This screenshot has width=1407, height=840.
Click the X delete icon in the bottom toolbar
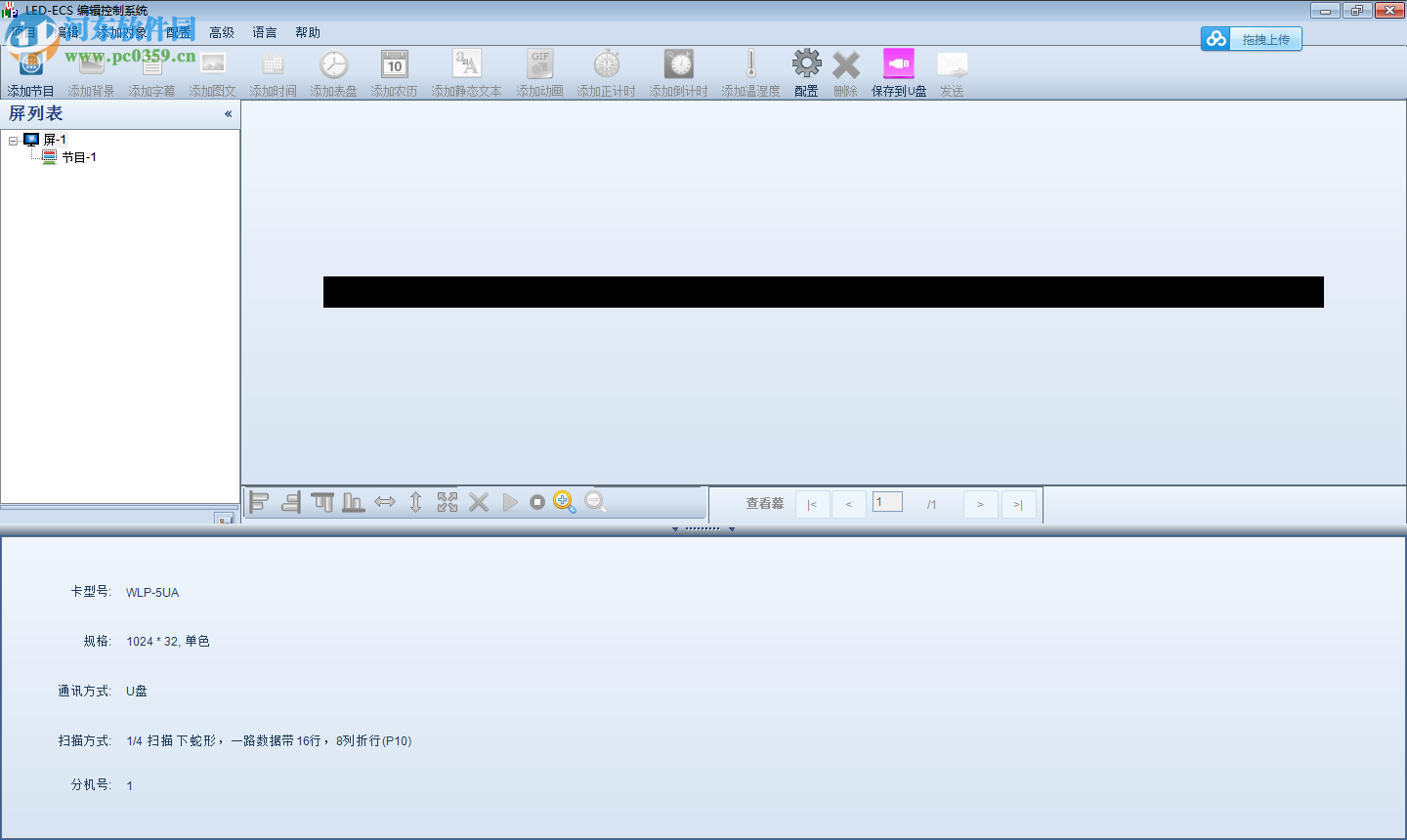tap(479, 502)
